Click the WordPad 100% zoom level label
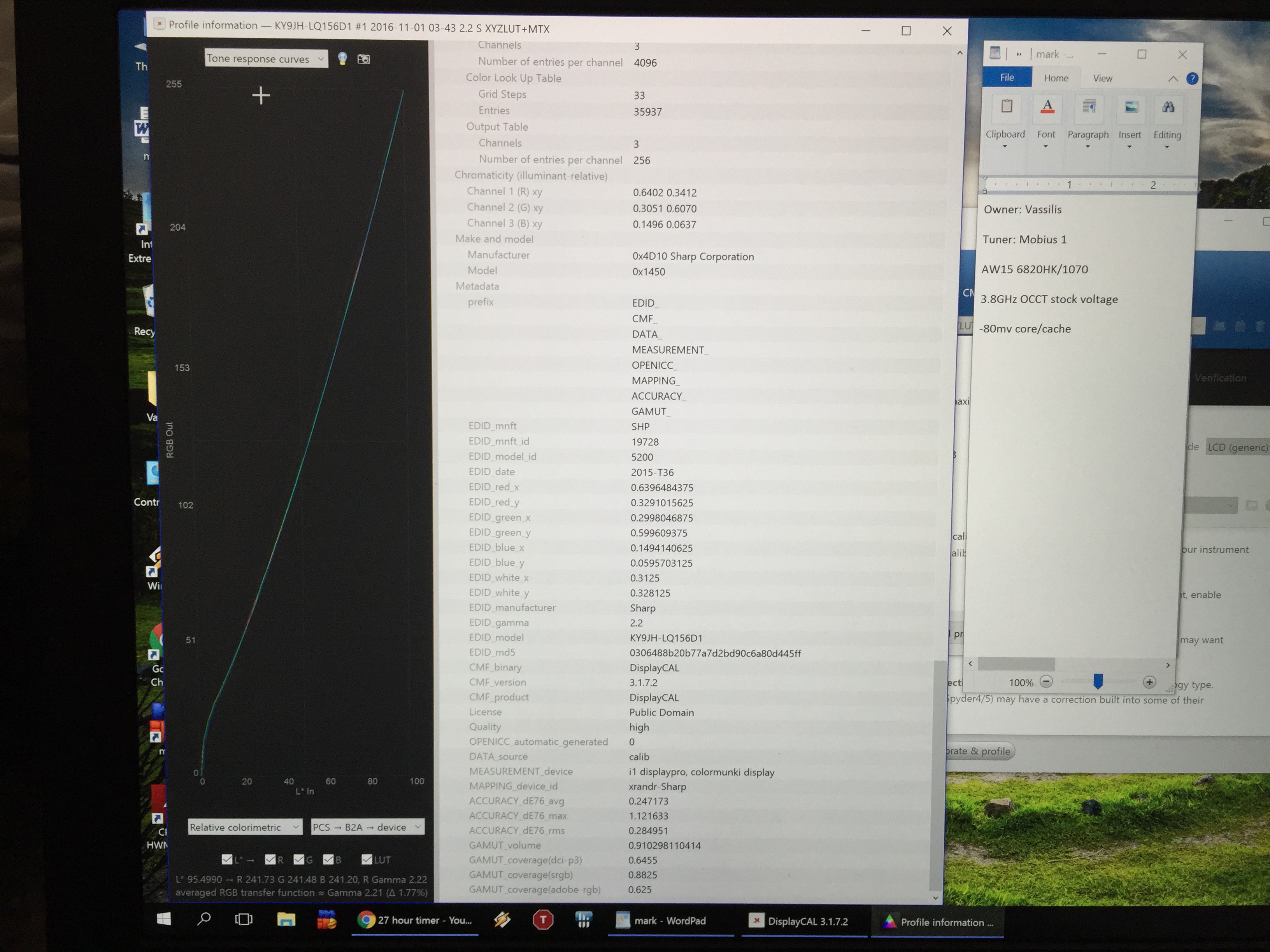The image size is (1270, 952). [x=1021, y=682]
